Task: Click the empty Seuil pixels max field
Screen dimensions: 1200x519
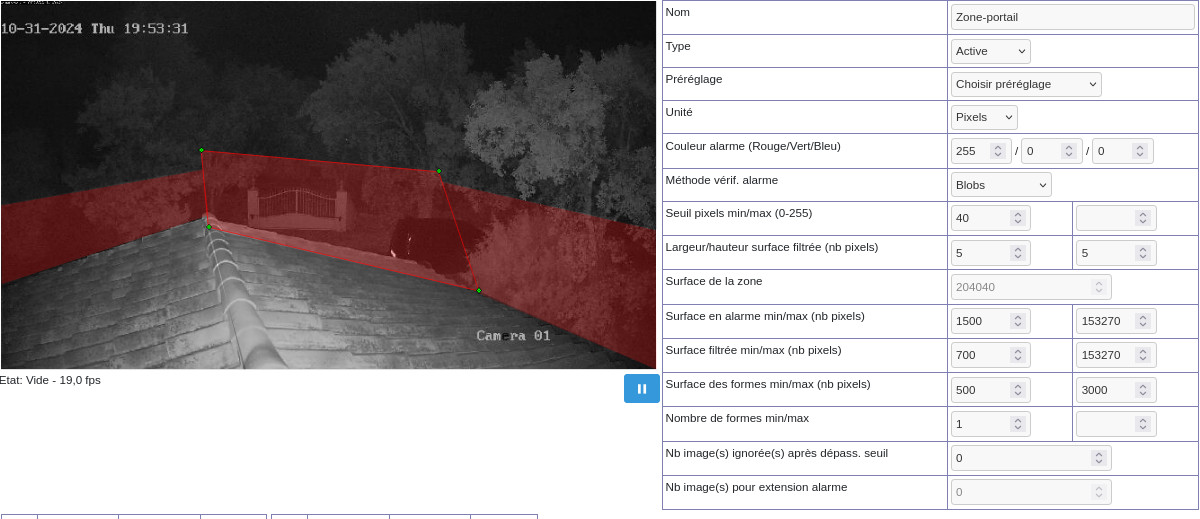Action: (1117, 218)
